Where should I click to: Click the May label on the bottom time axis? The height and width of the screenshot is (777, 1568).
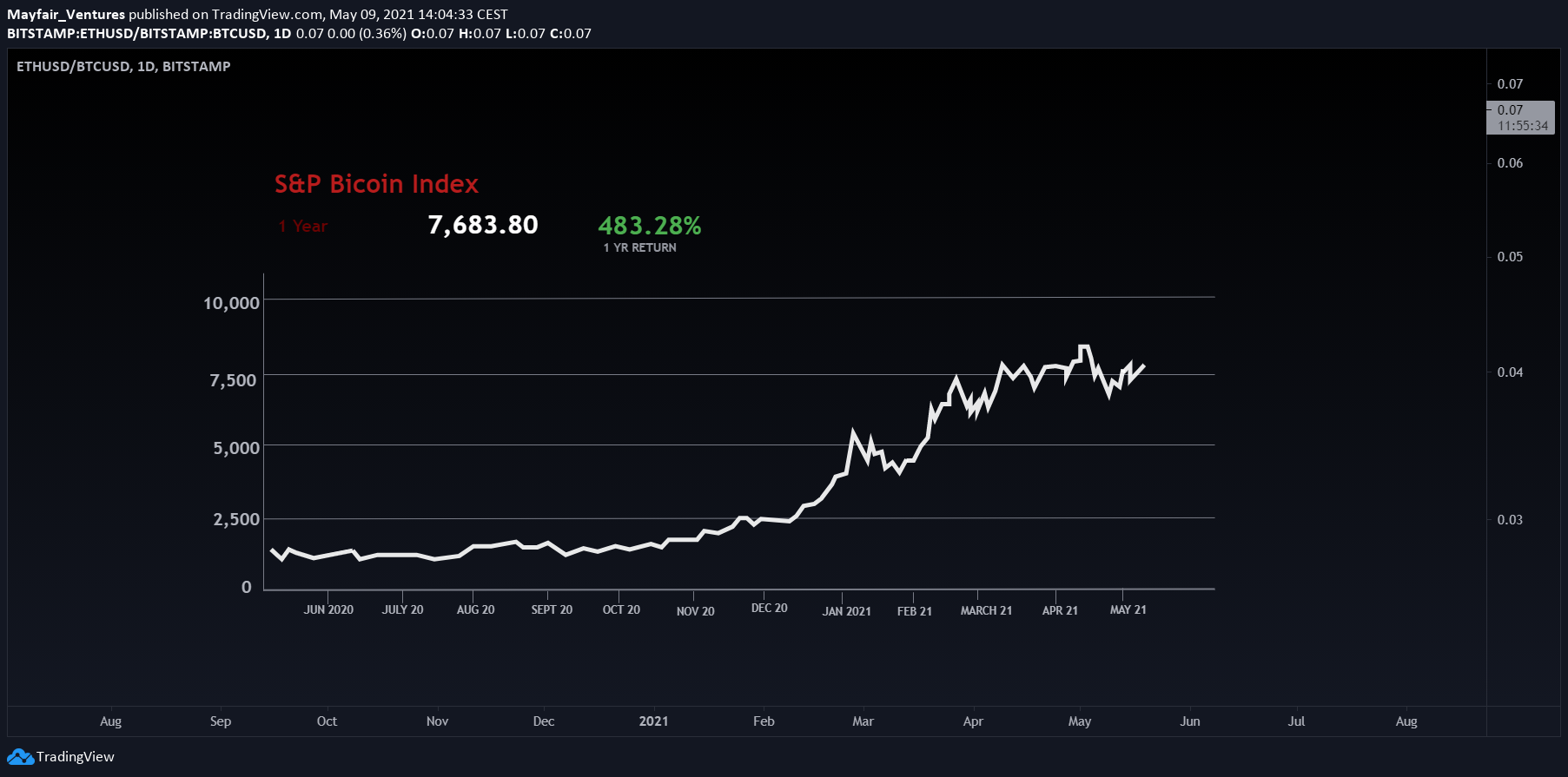tap(1080, 721)
